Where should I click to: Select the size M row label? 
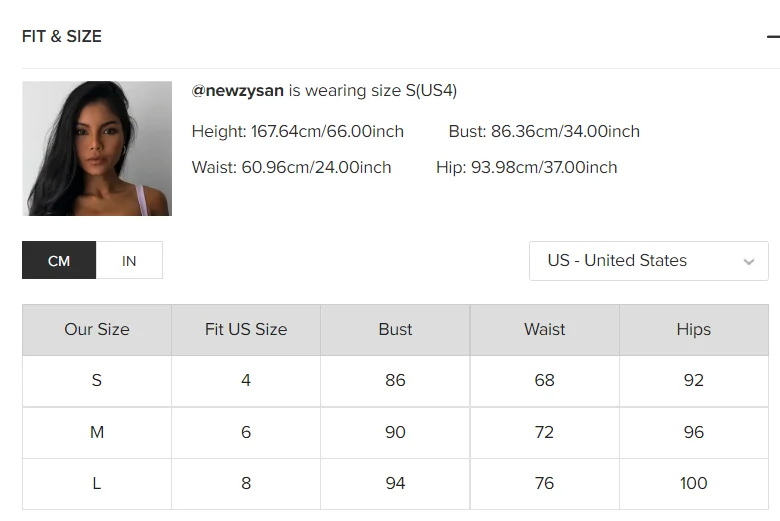click(97, 432)
